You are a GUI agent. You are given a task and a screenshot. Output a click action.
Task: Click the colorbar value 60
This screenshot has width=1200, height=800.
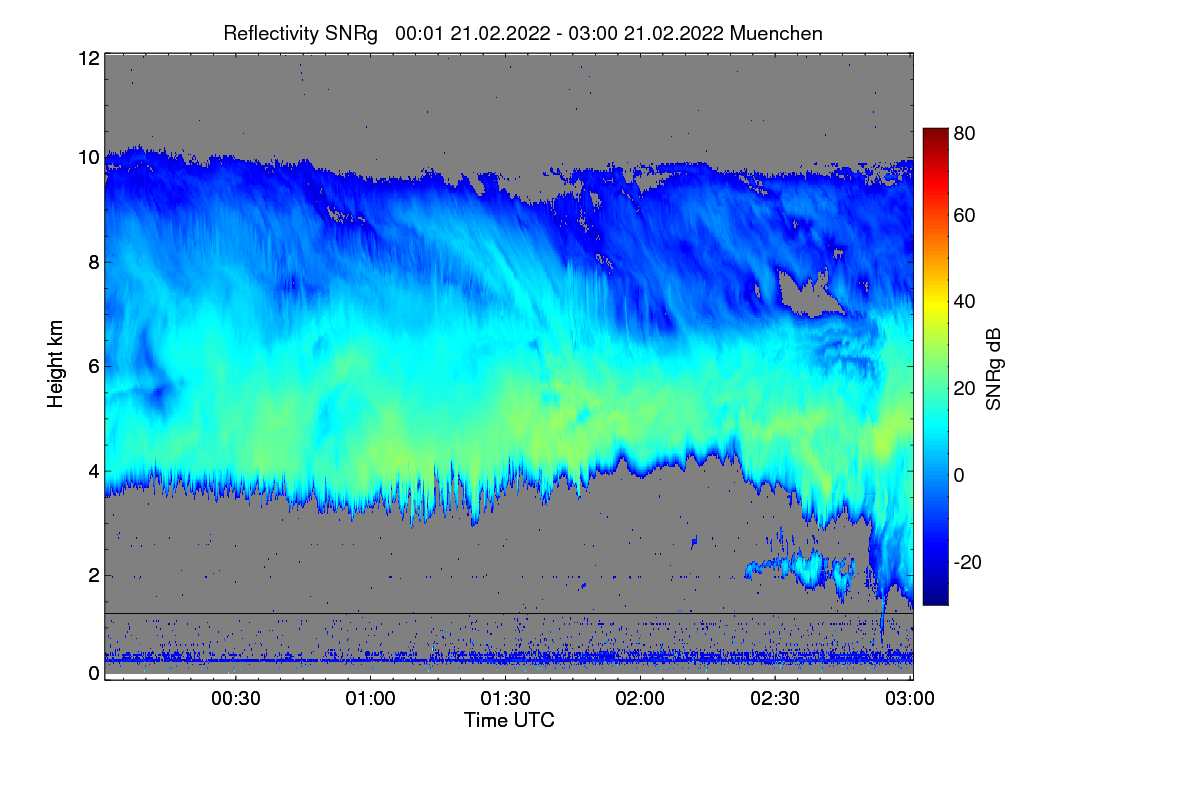966,216
